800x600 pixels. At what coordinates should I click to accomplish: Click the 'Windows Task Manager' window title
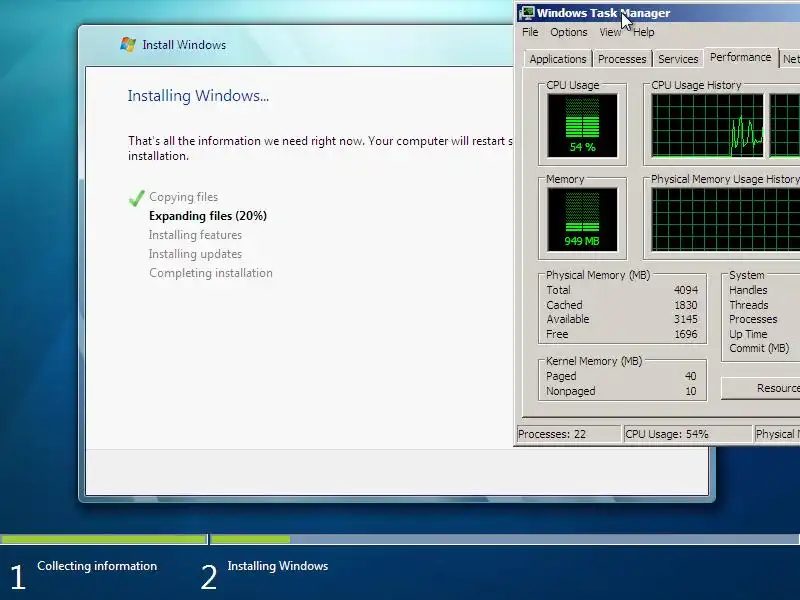[603, 13]
